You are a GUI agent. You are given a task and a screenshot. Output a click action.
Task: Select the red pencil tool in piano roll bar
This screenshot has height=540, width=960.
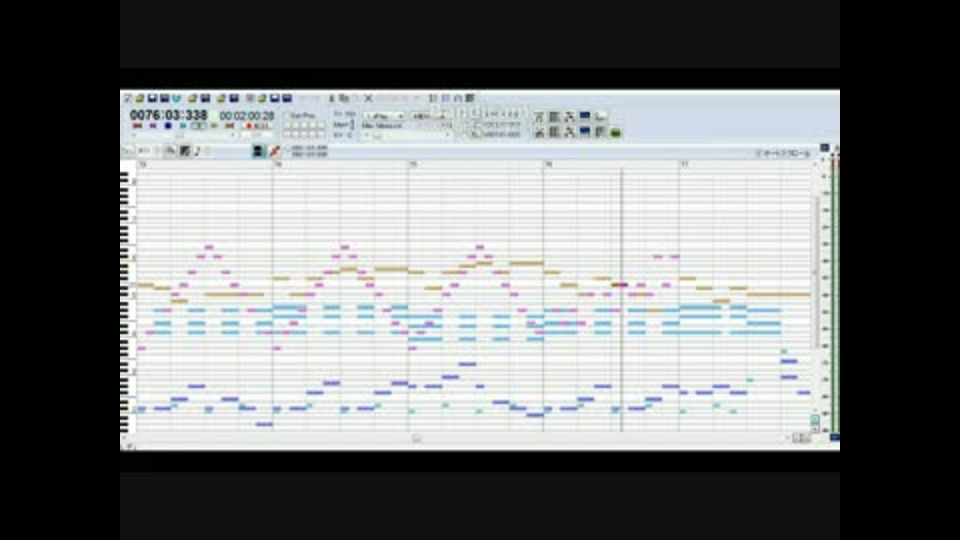(x=274, y=151)
